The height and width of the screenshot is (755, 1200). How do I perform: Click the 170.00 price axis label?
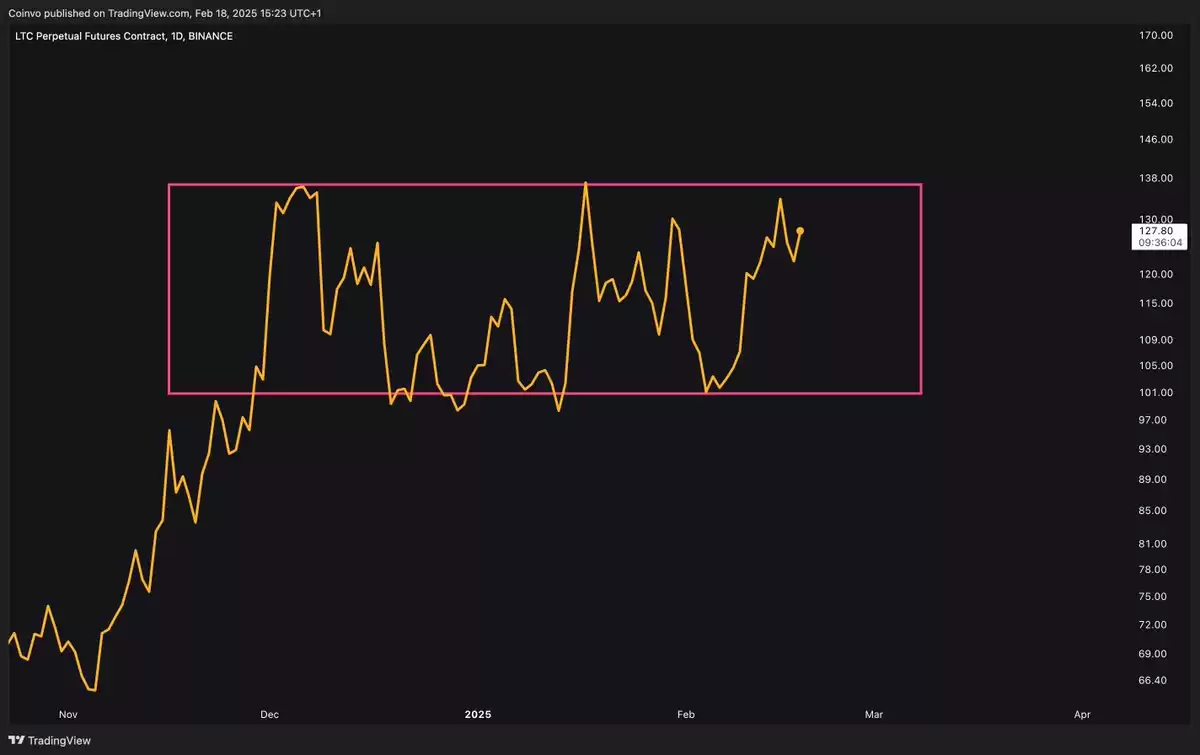pyautogui.click(x=1155, y=36)
